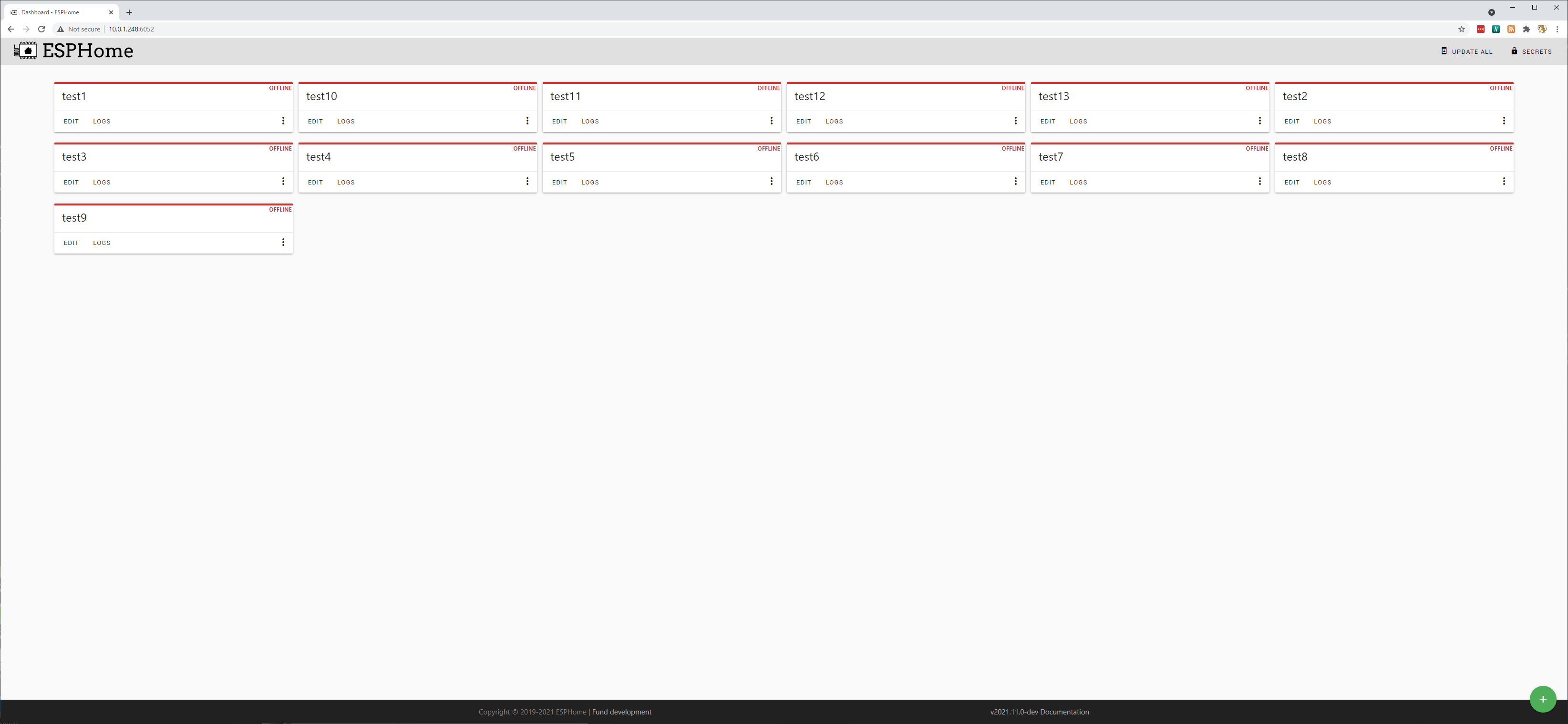
Task: Open Chrome's three-dot browser menu
Action: click(1557, 29)
